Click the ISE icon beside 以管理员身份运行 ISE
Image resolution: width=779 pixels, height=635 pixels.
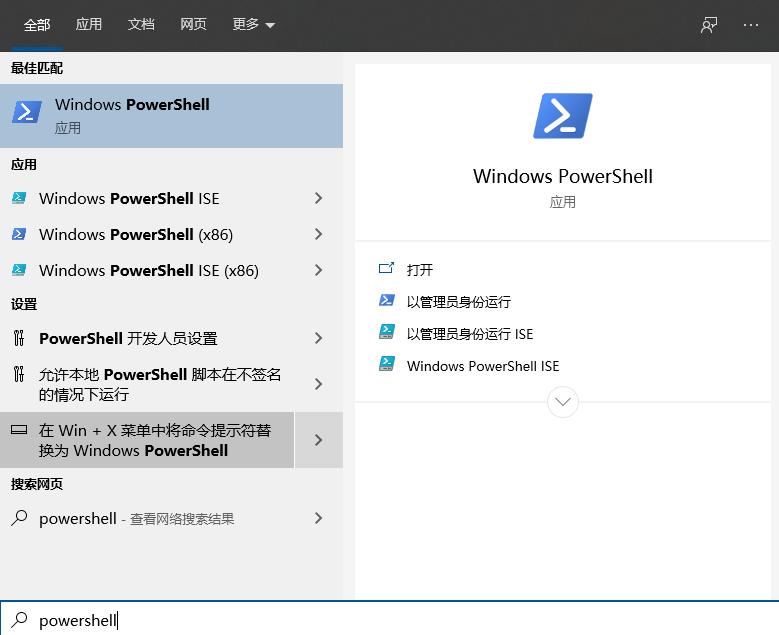pyautogui.click(x=387, y=332)
